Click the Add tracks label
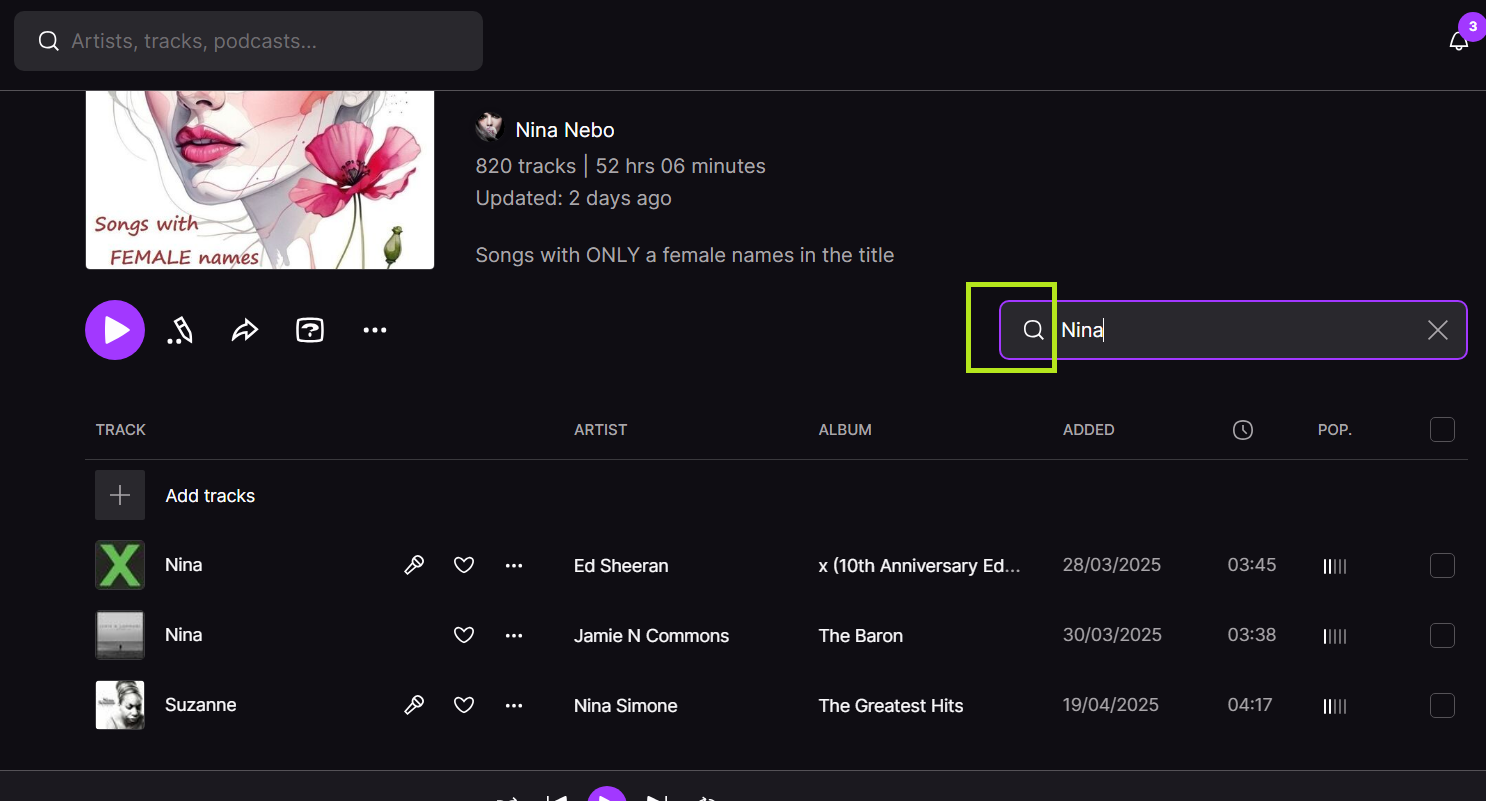The image size is (1486, 801). [x=210, y=496]
